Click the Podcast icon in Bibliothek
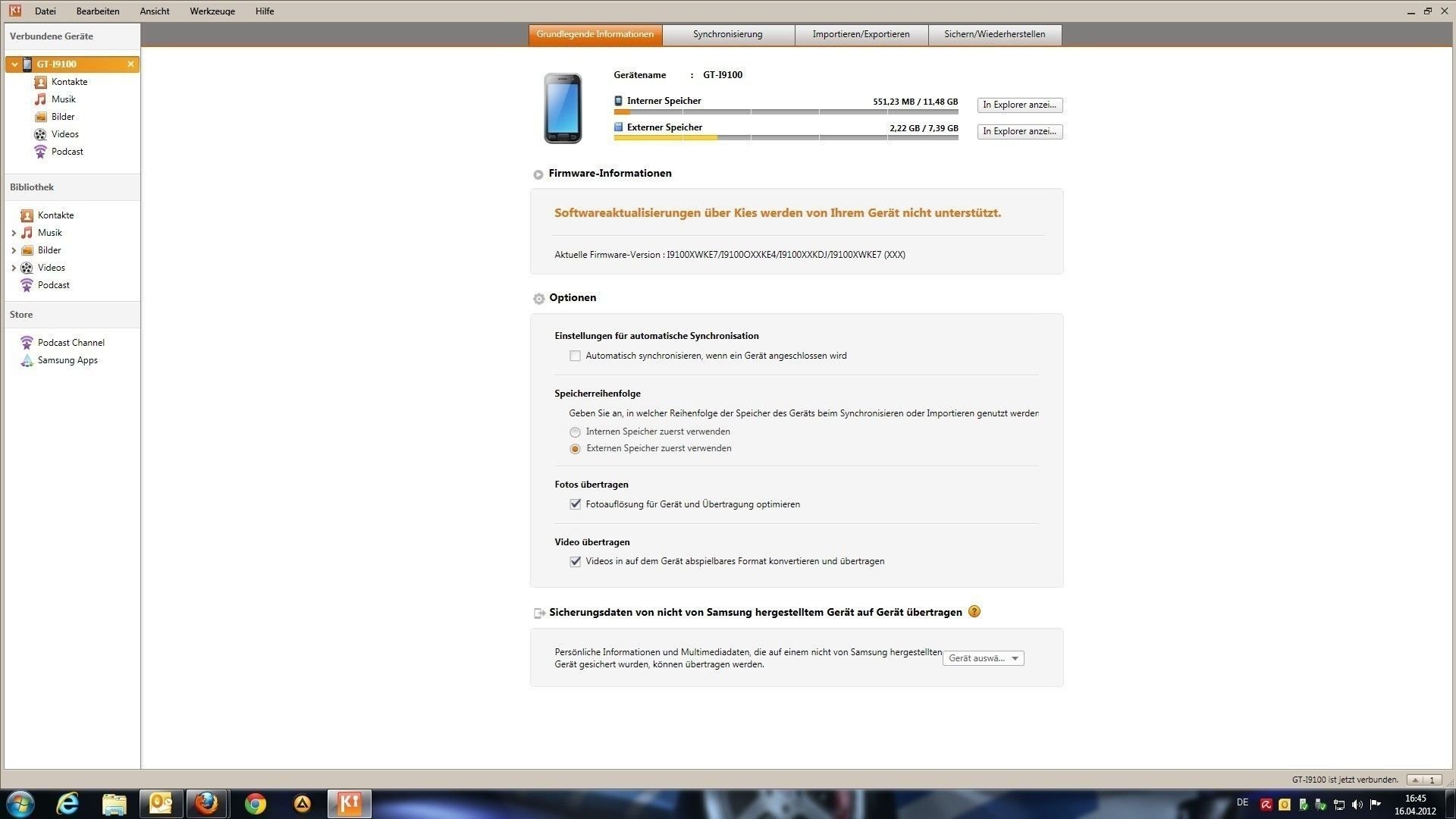The width and height of the screenshot is (1456, 819). (x=27, y=285)
